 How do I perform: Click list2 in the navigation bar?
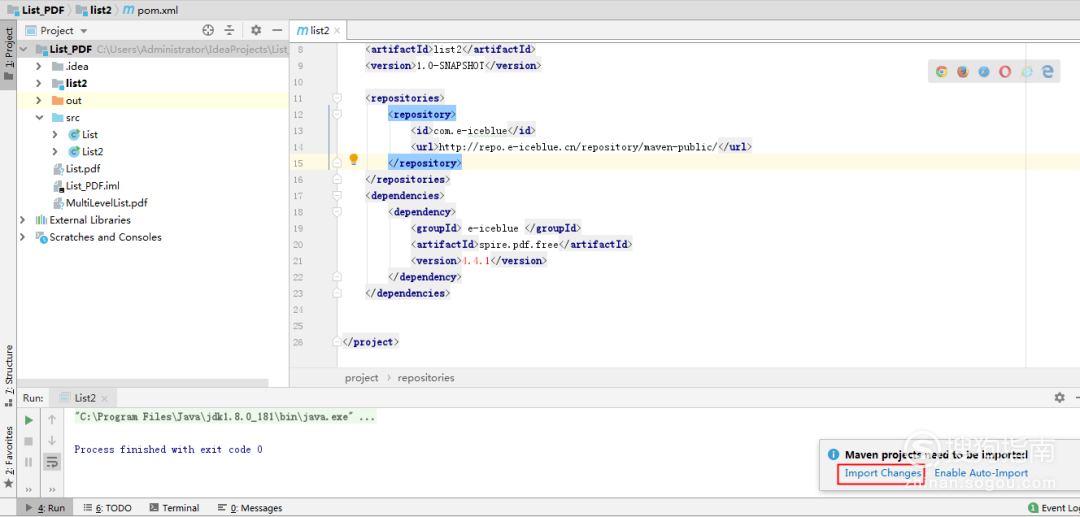tap(93, 10)
